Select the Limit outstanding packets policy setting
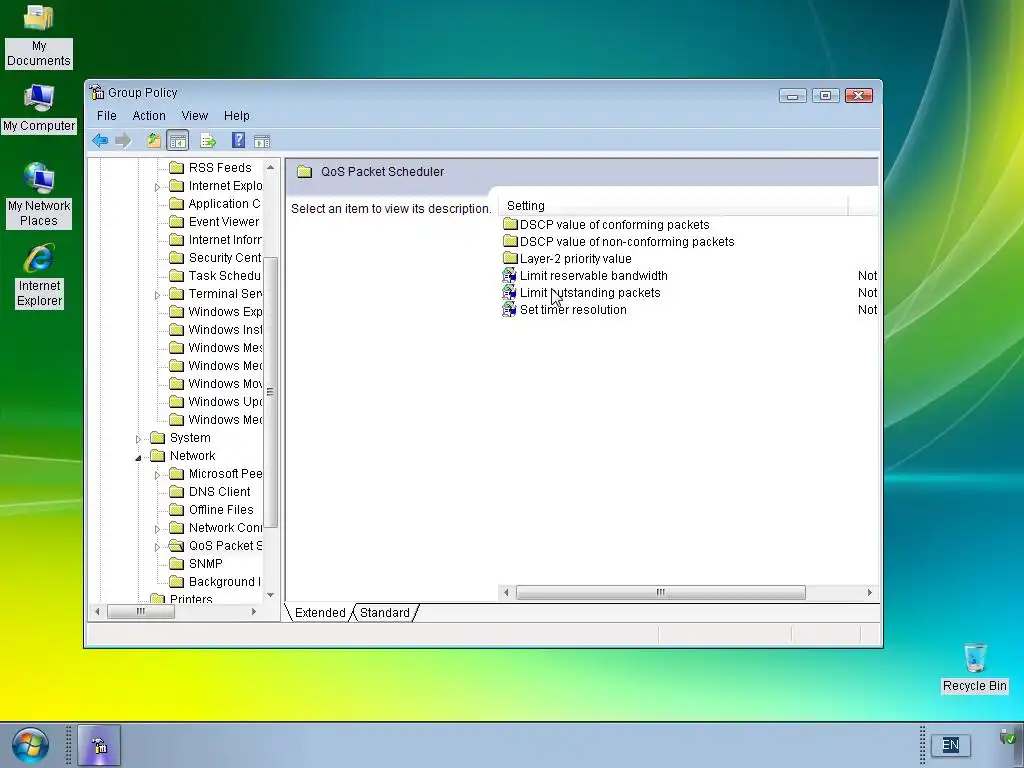Viewport: 1024px width, 768px height. (581, 293)
